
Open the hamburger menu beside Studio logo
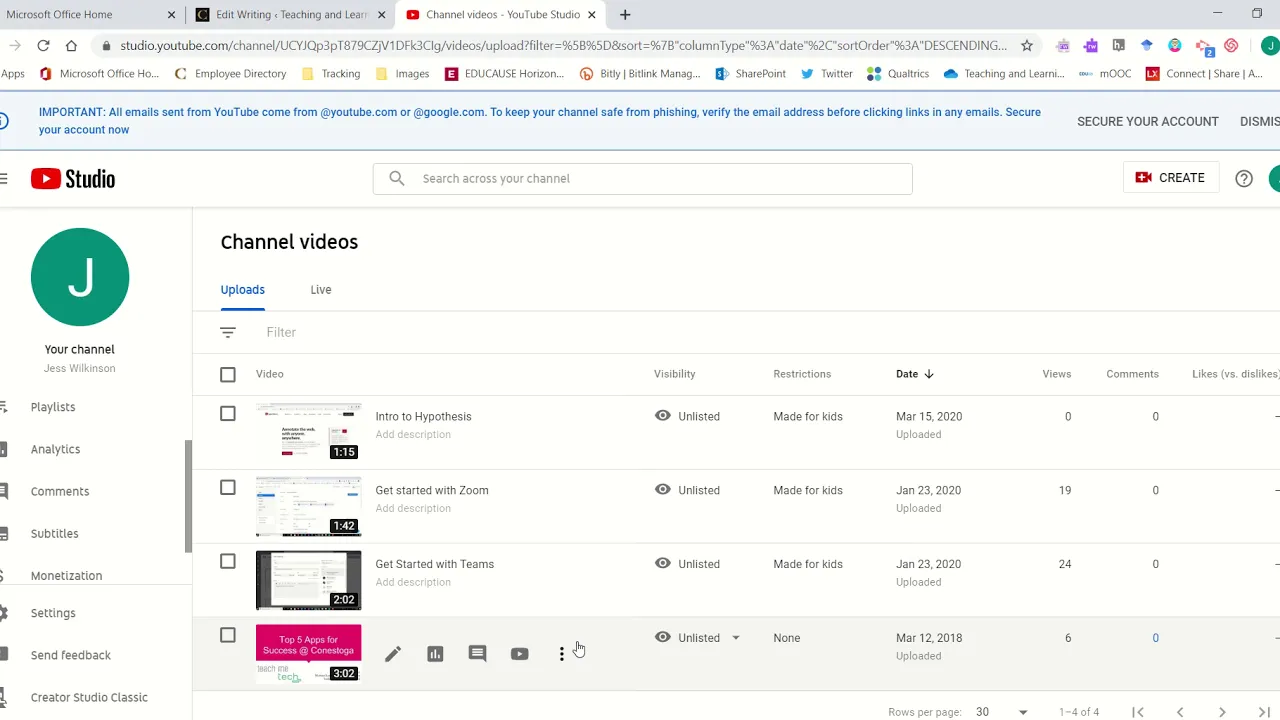(x=4, y=179)
